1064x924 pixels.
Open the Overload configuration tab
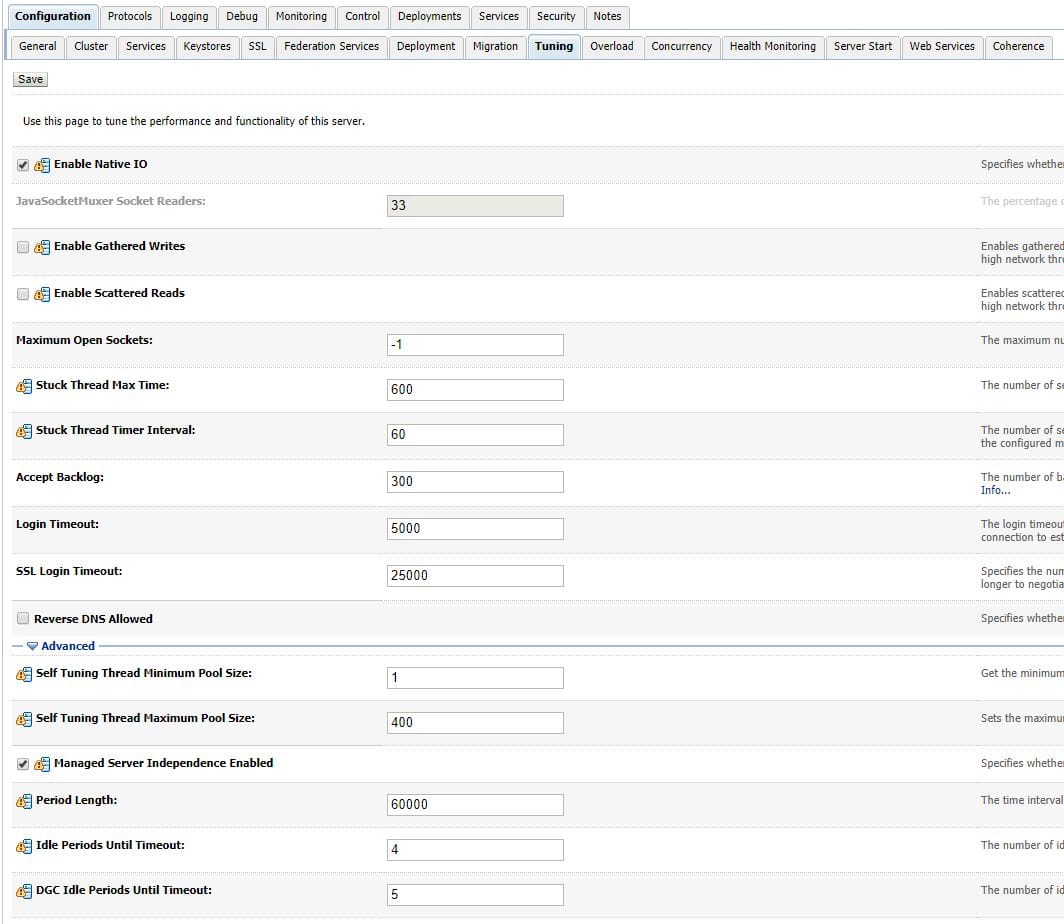pyautogui.click(x=612, y=46)
